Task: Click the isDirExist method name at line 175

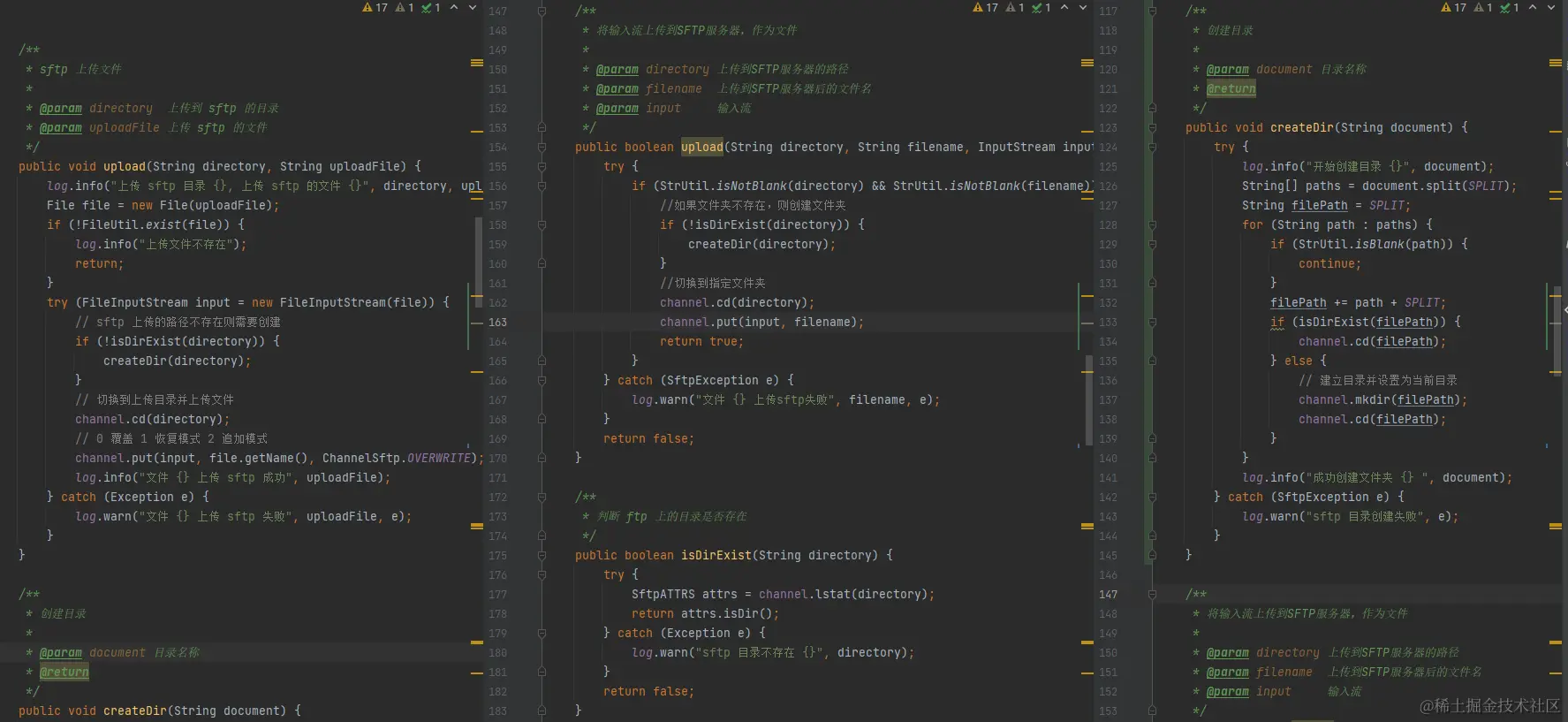Action: click(716, 555)
